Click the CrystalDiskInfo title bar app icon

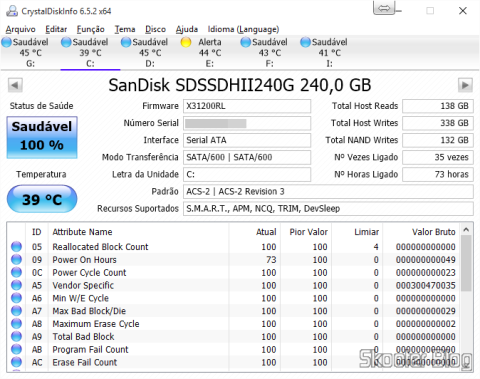(12, 11)
